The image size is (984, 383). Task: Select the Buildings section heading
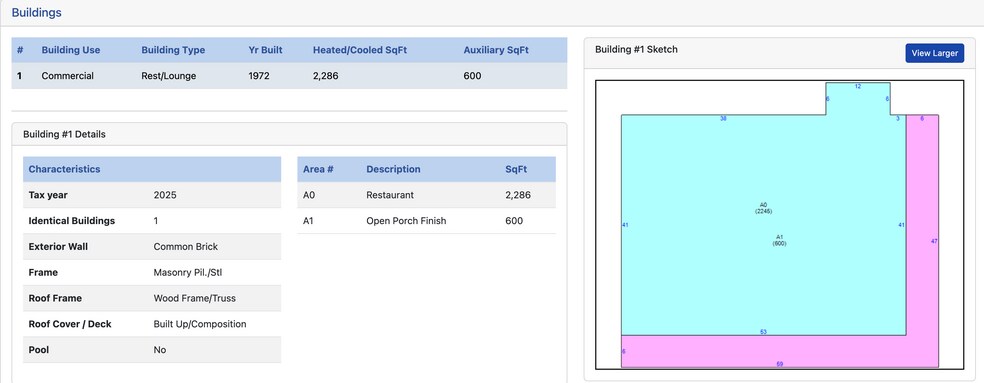coord(36,13)
